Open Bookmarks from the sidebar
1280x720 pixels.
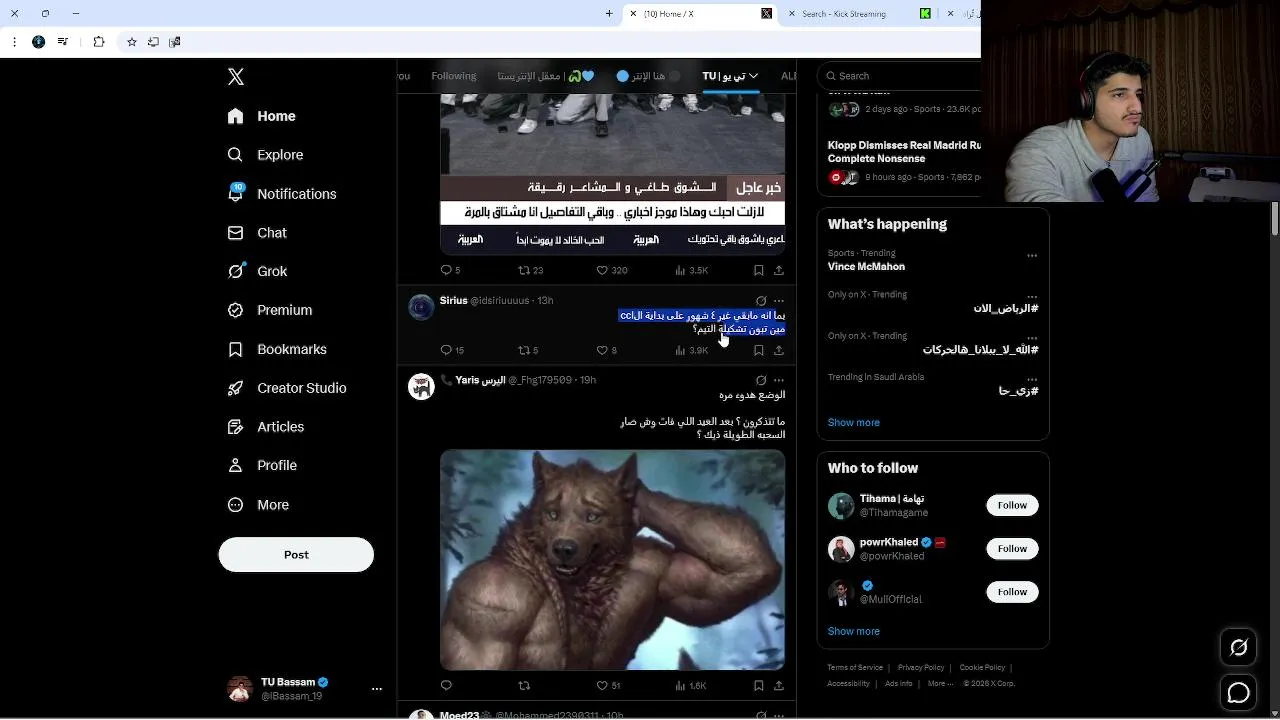click(278, 349)
